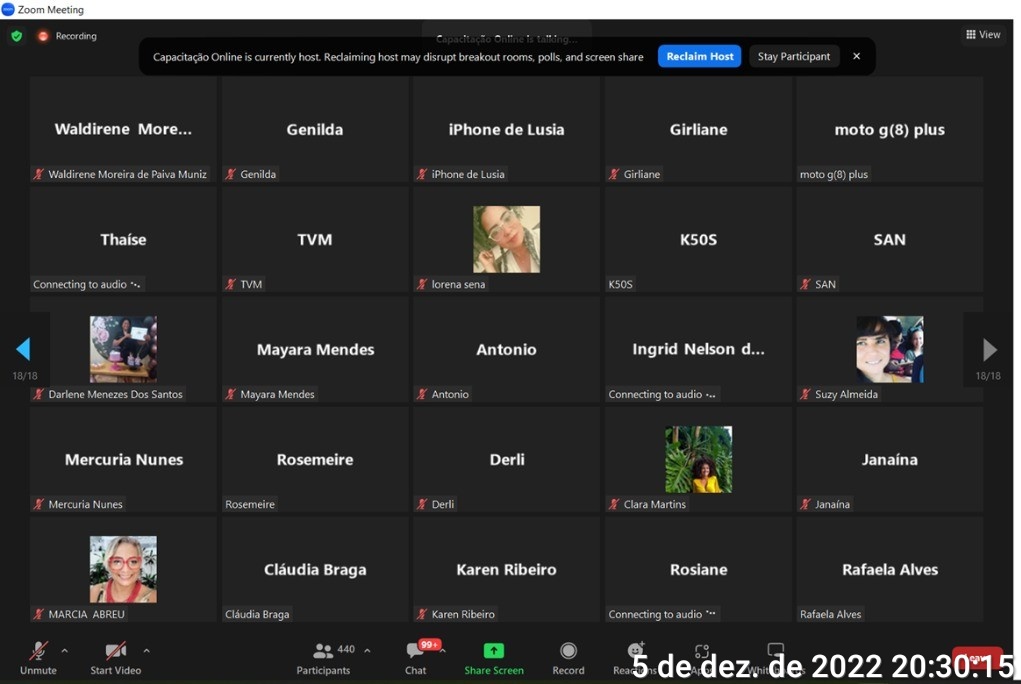The height and width of the screenshot is (684, 1021).
Task: Select lorena sena's video thumbnail
Action: coord(506,239)
